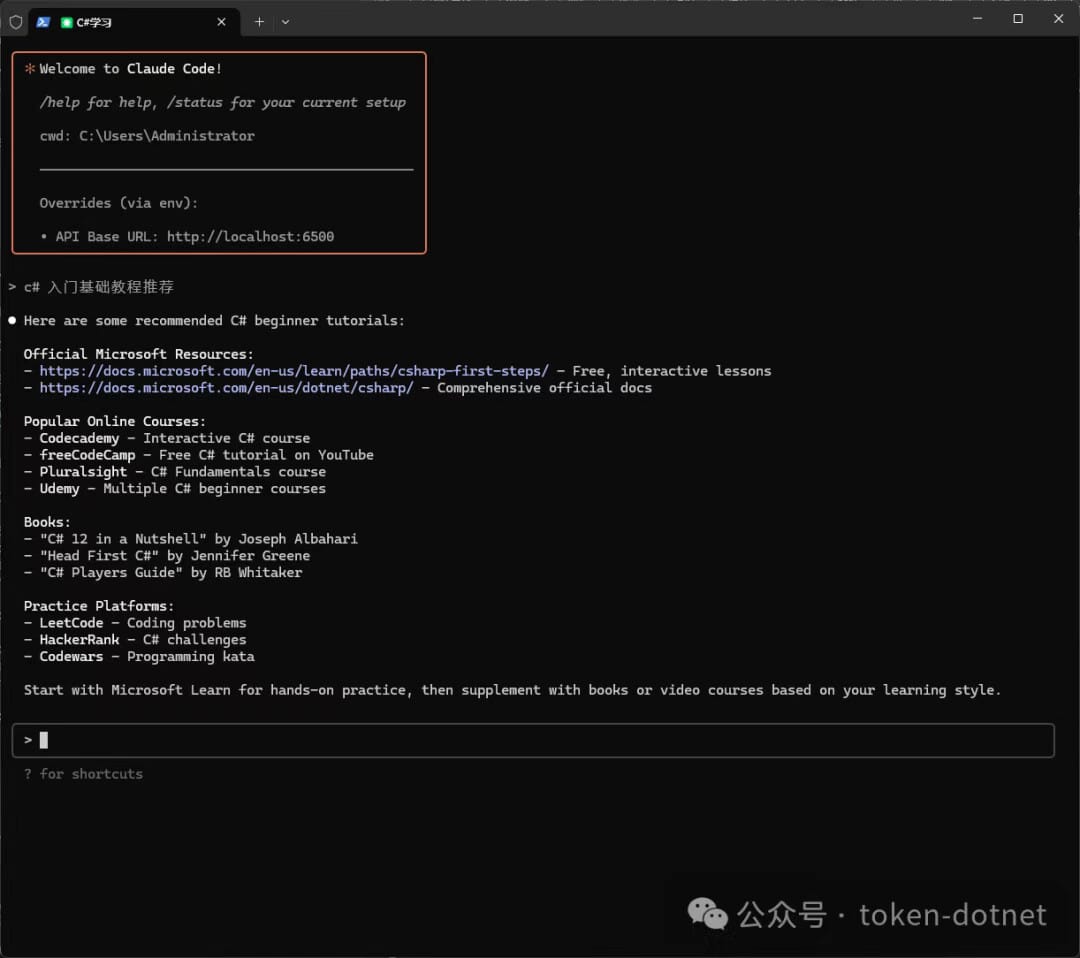This screenshot has width=1080, height=958.
Task: Click 'Comprehensive official docs' description text
Action: coord(544,388)
